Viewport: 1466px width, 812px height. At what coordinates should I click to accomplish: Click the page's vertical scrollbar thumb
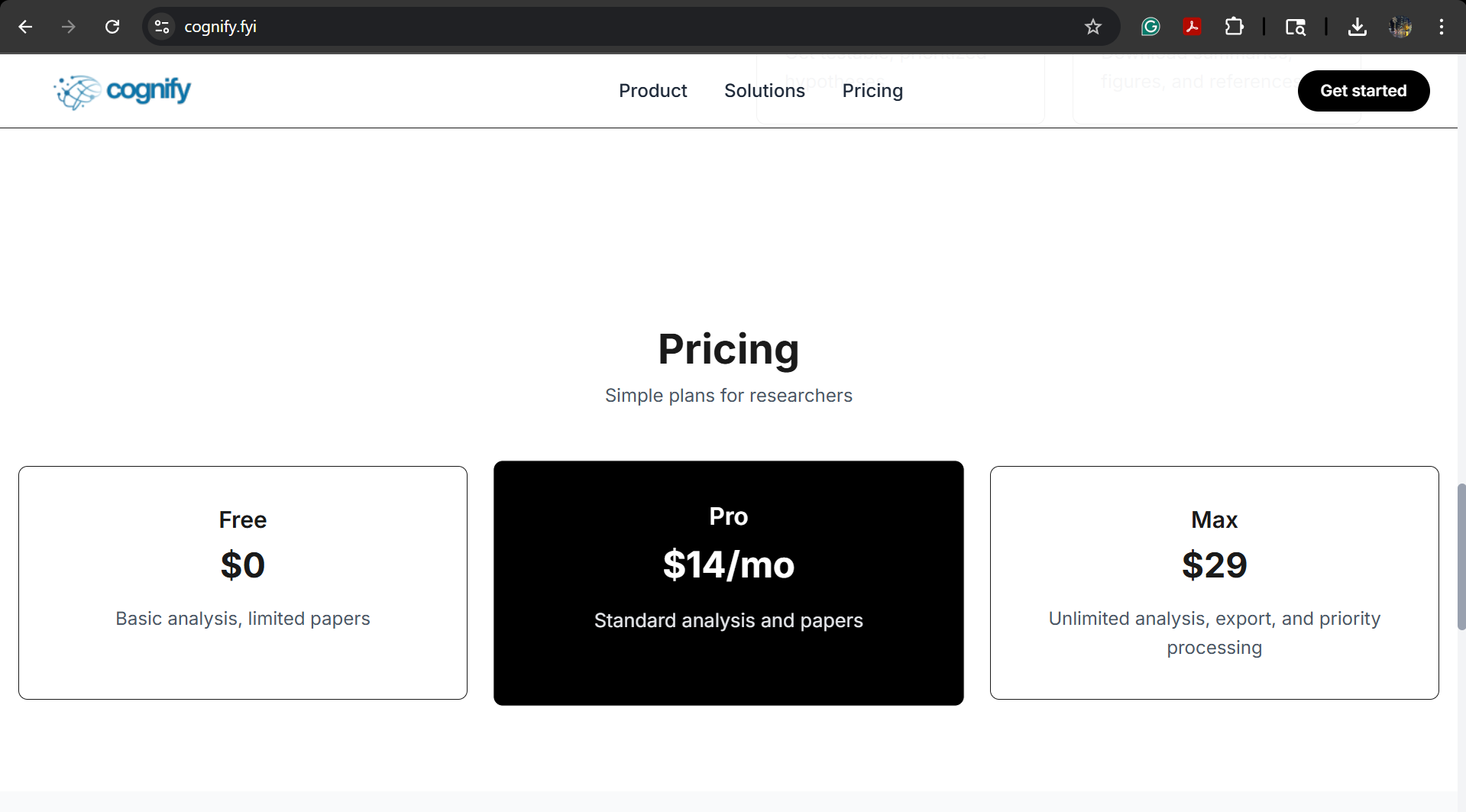pos(1461,557)
